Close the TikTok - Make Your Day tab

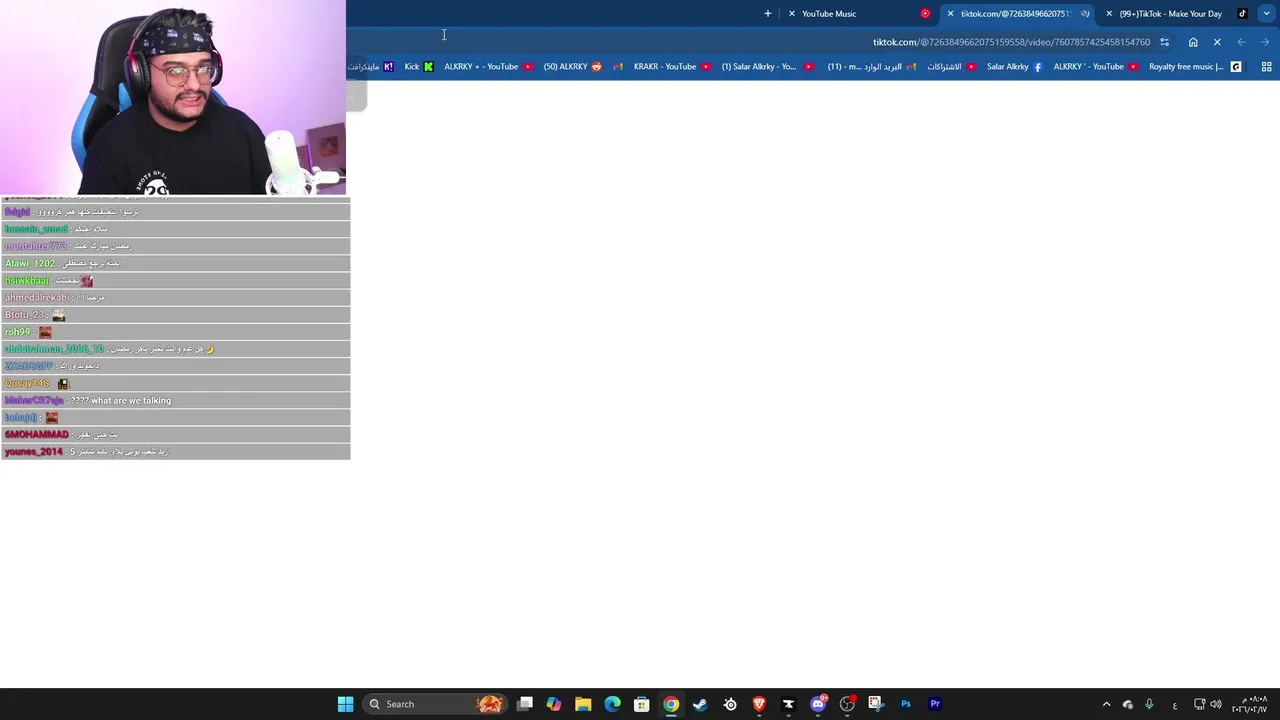(x=1109, y=14)
